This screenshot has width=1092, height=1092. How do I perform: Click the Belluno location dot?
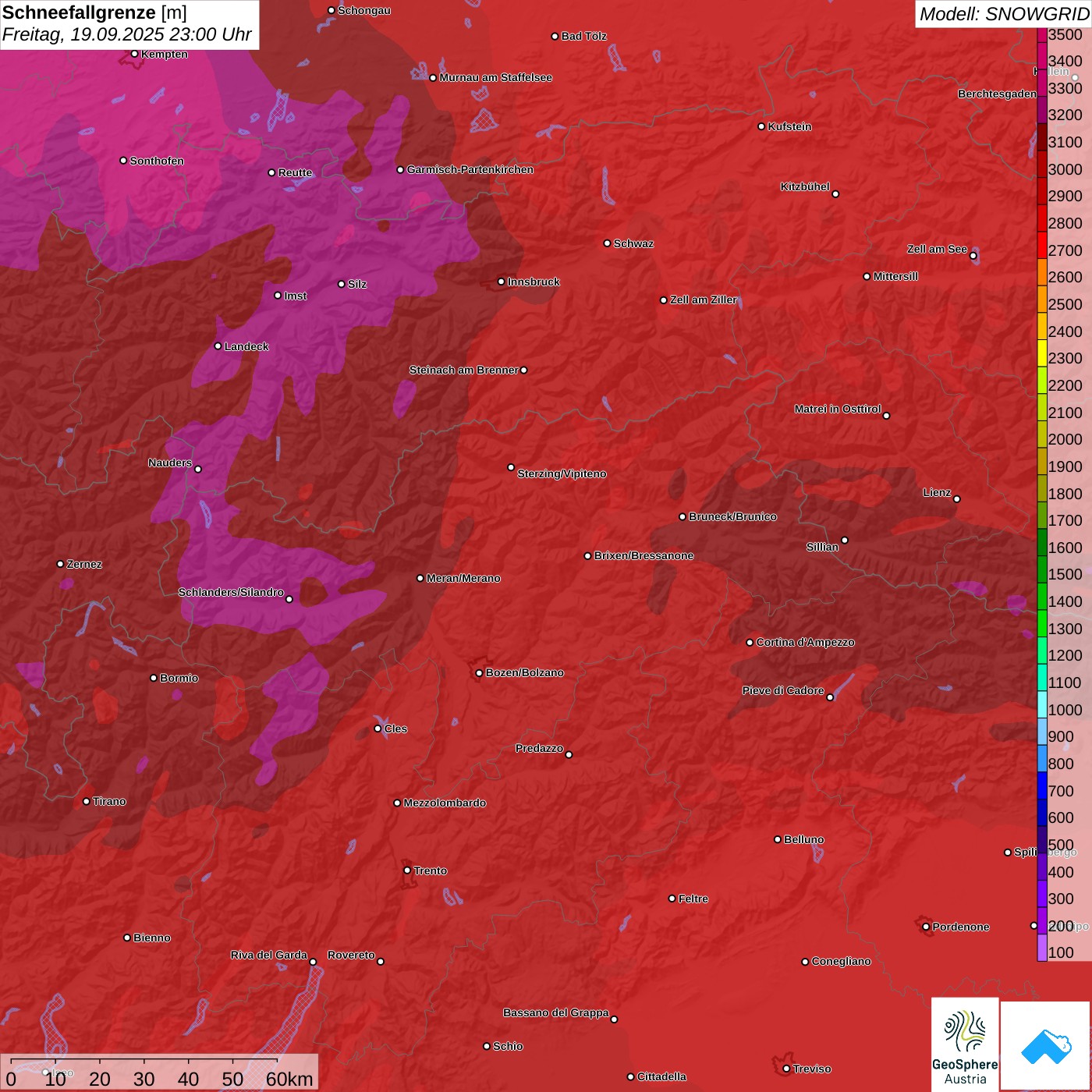click(778, 839)
